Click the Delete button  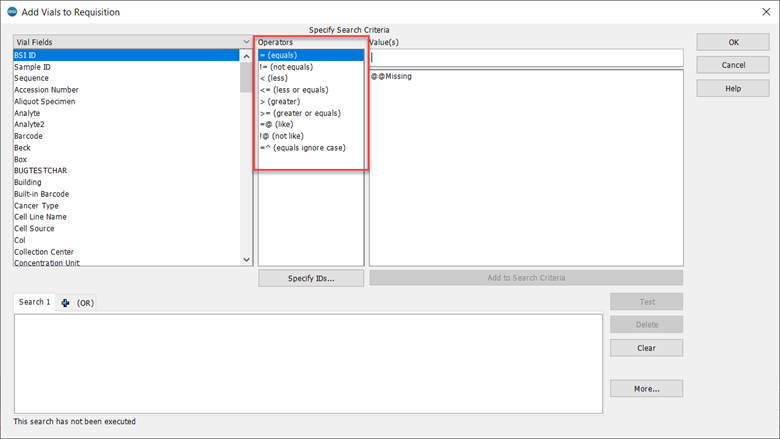[x=647, y=325]
